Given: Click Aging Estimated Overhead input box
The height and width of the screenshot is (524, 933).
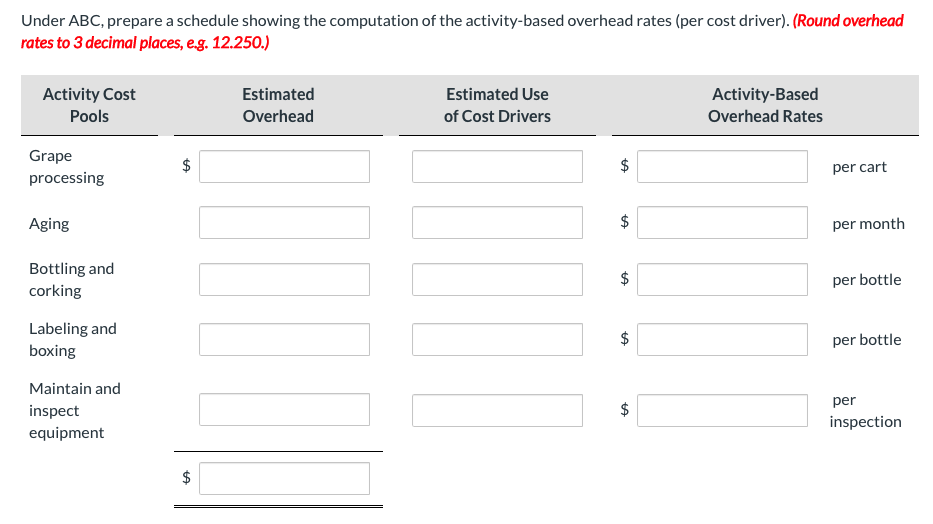Looking at the screenshot, I should 284,223.
